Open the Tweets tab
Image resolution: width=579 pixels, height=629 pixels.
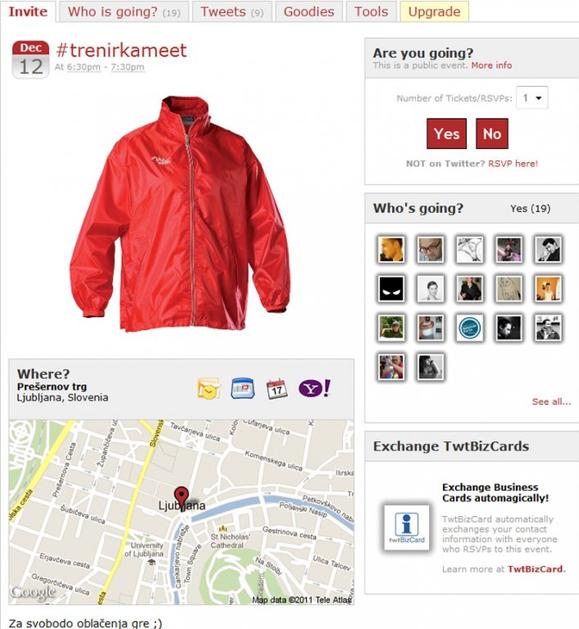(232, 12)
